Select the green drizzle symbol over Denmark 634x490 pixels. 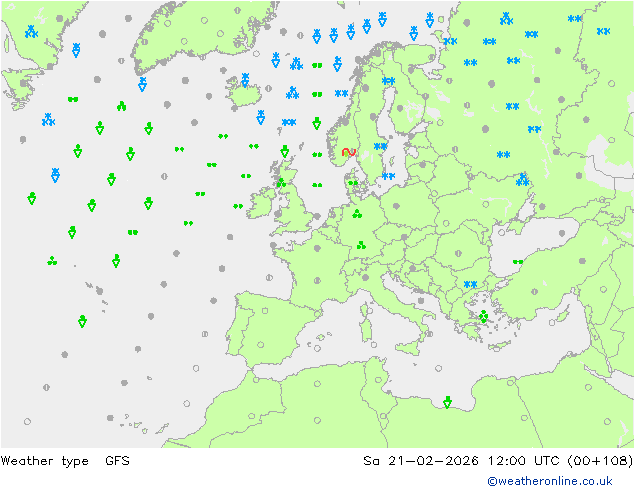pyautogui.click(x=353, y=183)
